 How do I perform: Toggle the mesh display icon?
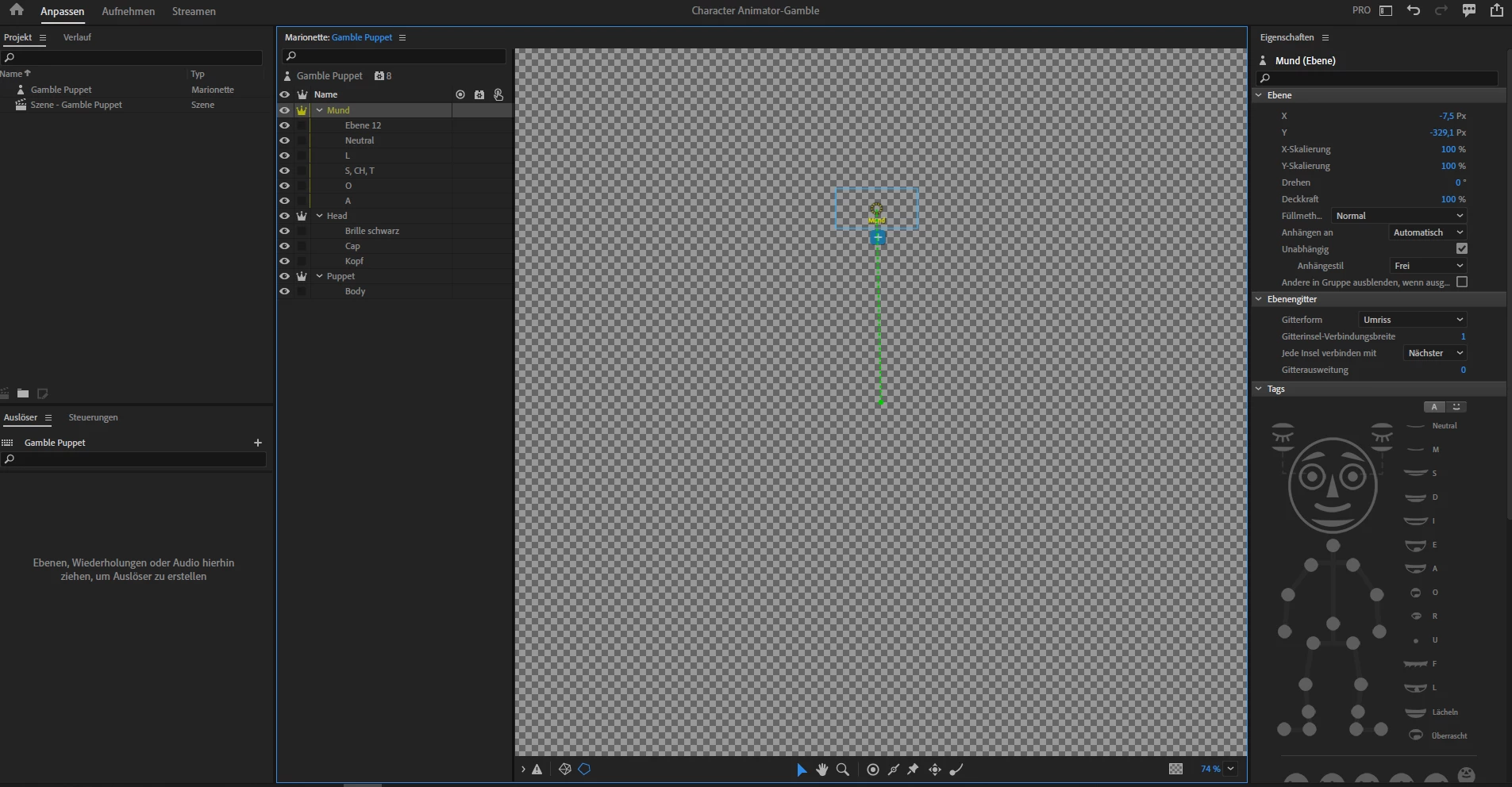coord(565,770)
